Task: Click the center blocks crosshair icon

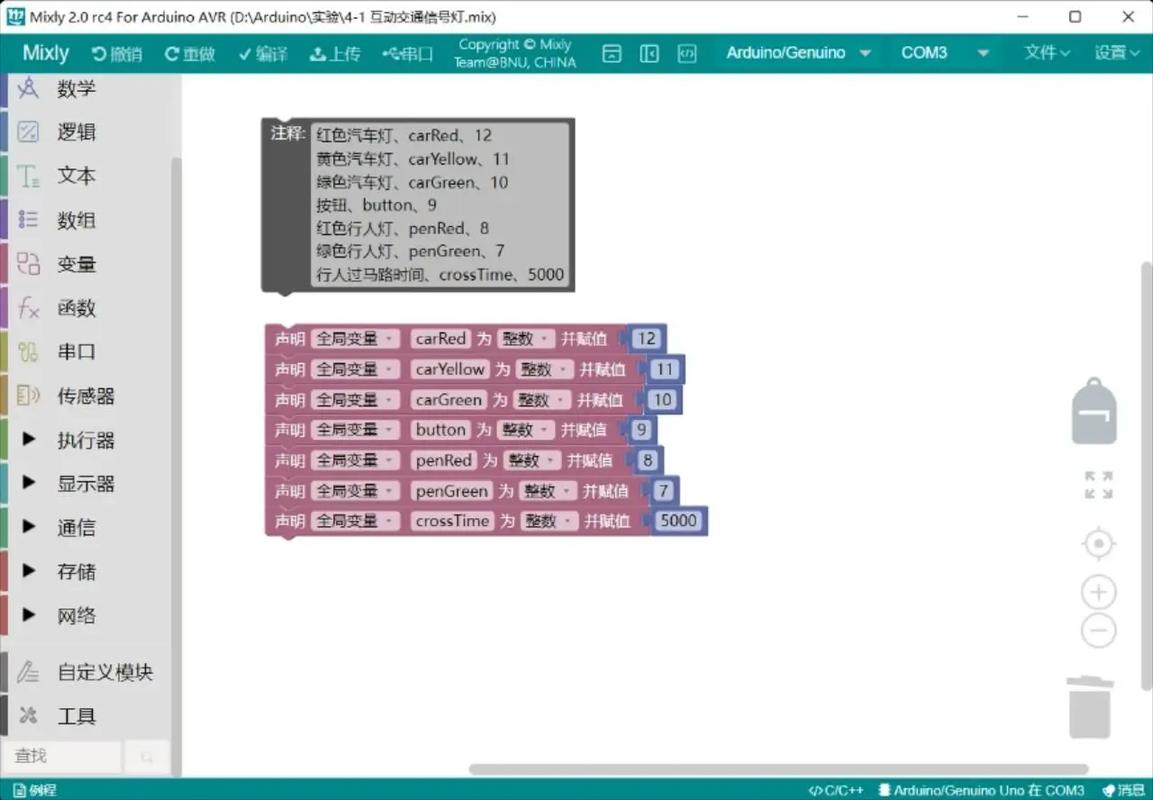Action: click(x=1098, y=543)
